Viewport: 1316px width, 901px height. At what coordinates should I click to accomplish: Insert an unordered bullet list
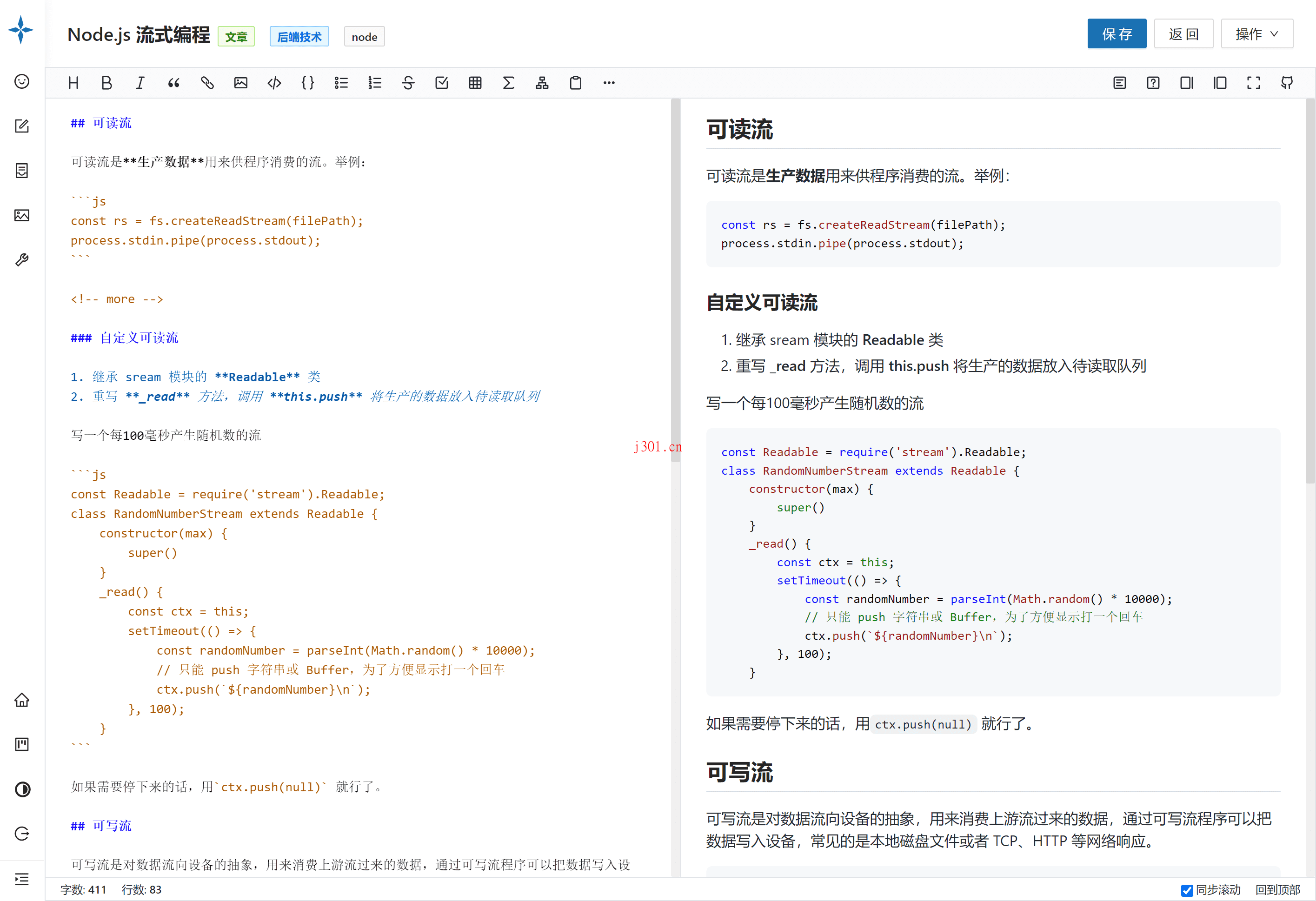pyautogui.click(x=341, y=83)
